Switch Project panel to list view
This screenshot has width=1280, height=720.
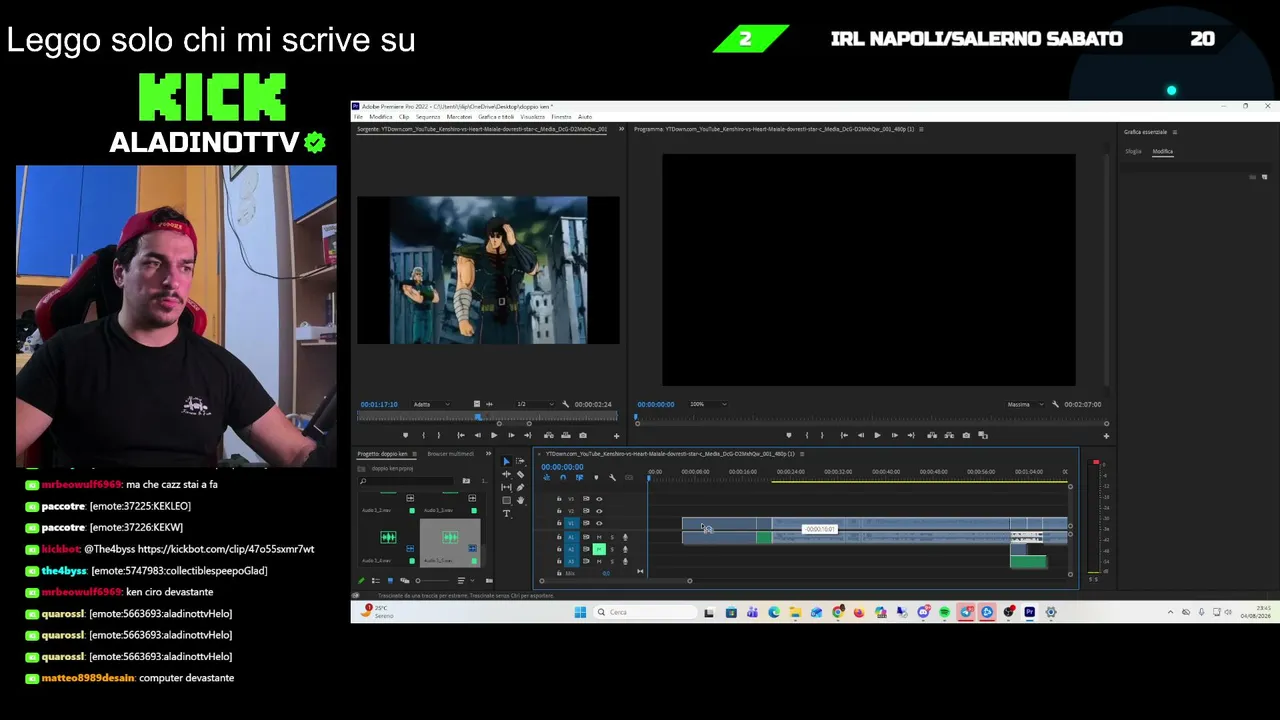pyautogui.click(x=376, y=581)
